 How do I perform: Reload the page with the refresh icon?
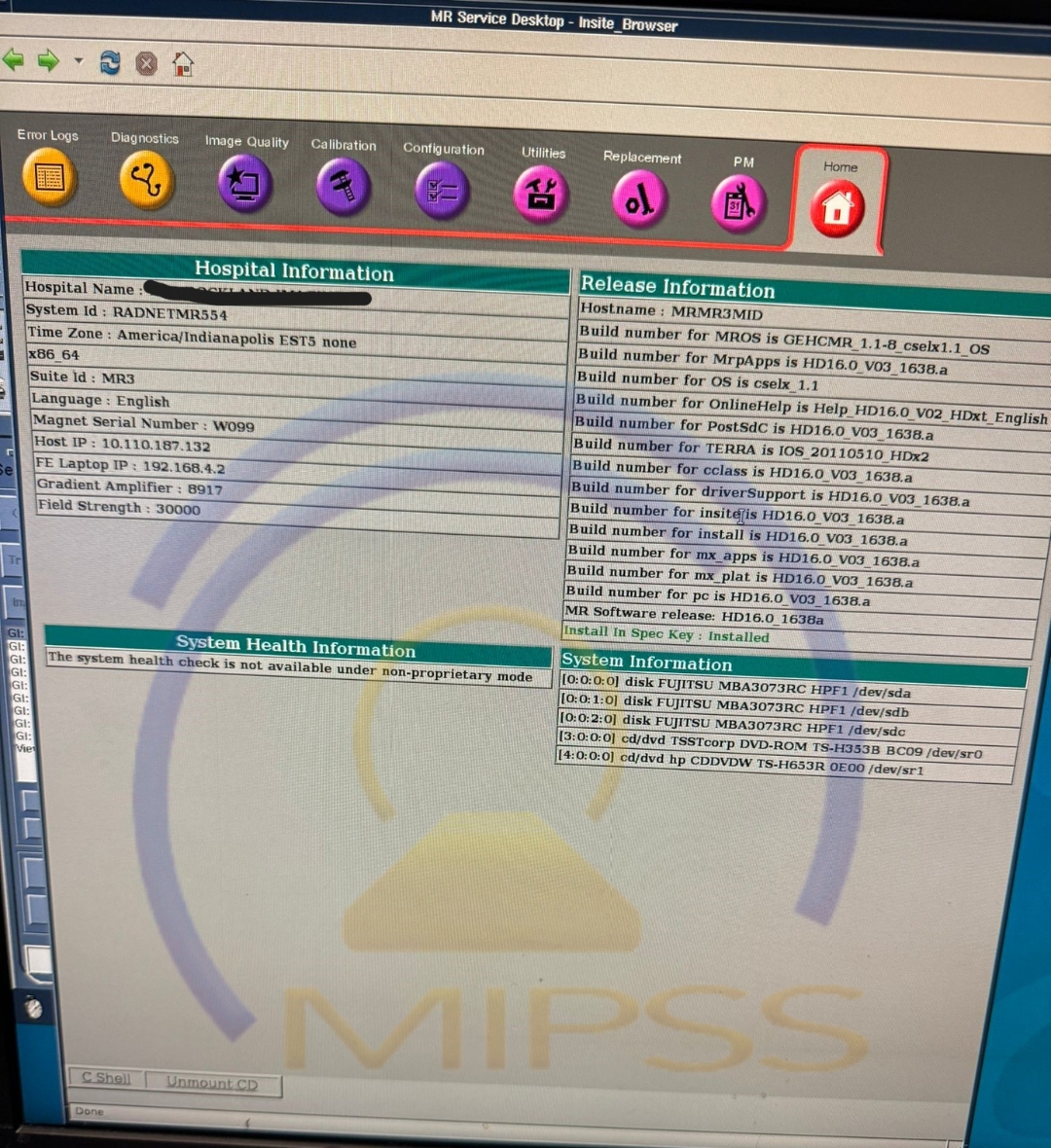tap(110, 63)
